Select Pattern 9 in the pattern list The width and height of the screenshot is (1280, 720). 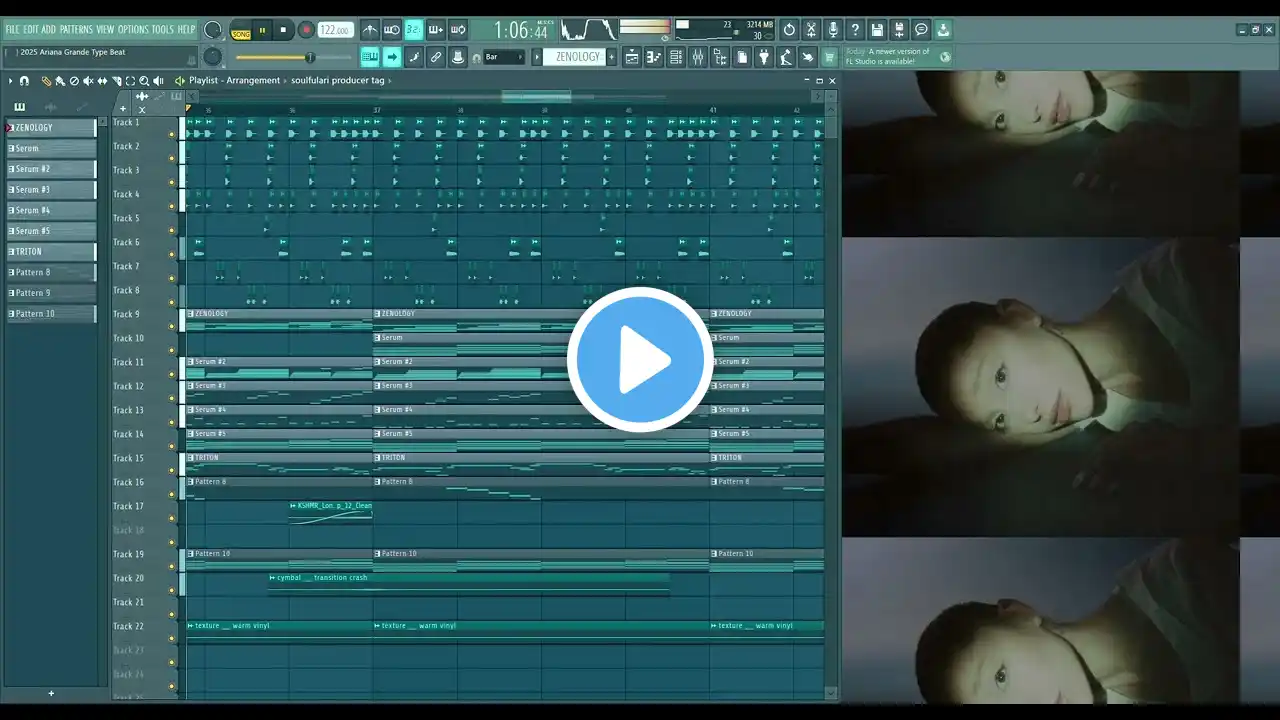pos(52,293)
